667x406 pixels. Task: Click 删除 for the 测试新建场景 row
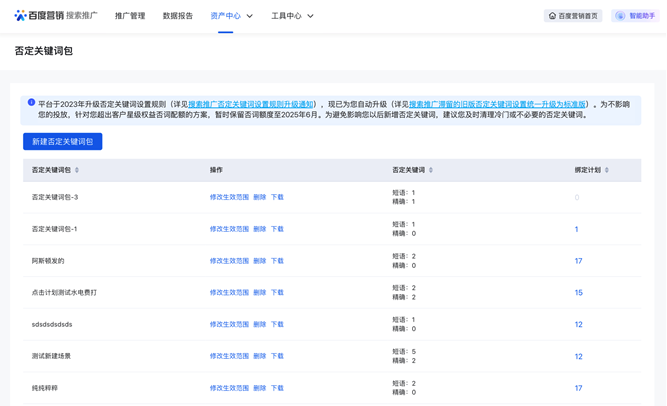click(x=260, y=356)
